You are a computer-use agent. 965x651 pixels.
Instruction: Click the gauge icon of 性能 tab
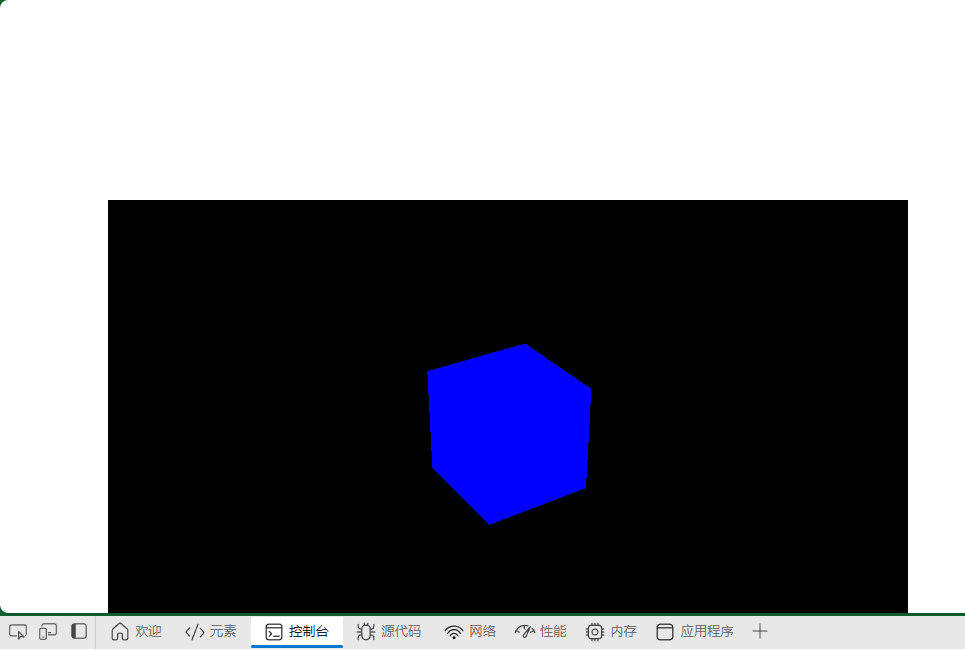tap(524, 631)
